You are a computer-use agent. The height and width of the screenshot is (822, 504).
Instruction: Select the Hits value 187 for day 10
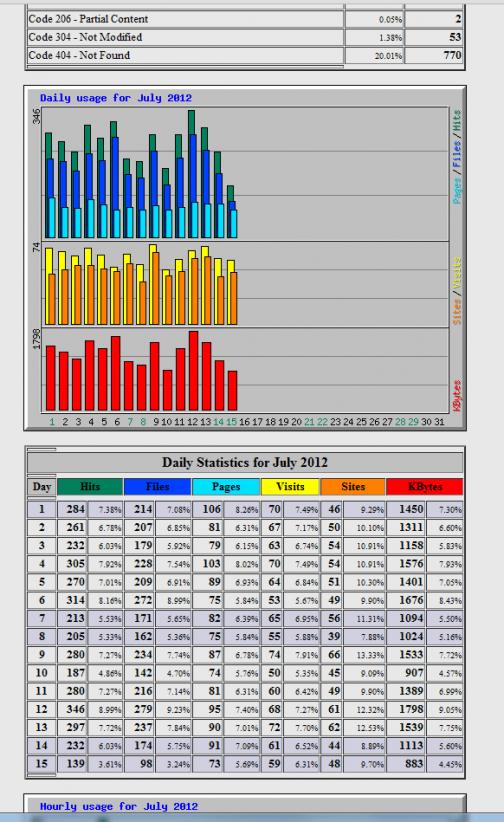76,673
